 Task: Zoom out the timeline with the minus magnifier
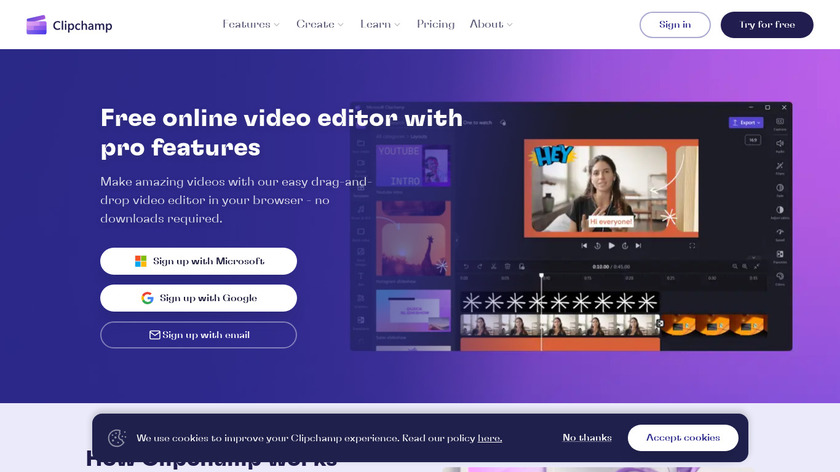(734, 266)
